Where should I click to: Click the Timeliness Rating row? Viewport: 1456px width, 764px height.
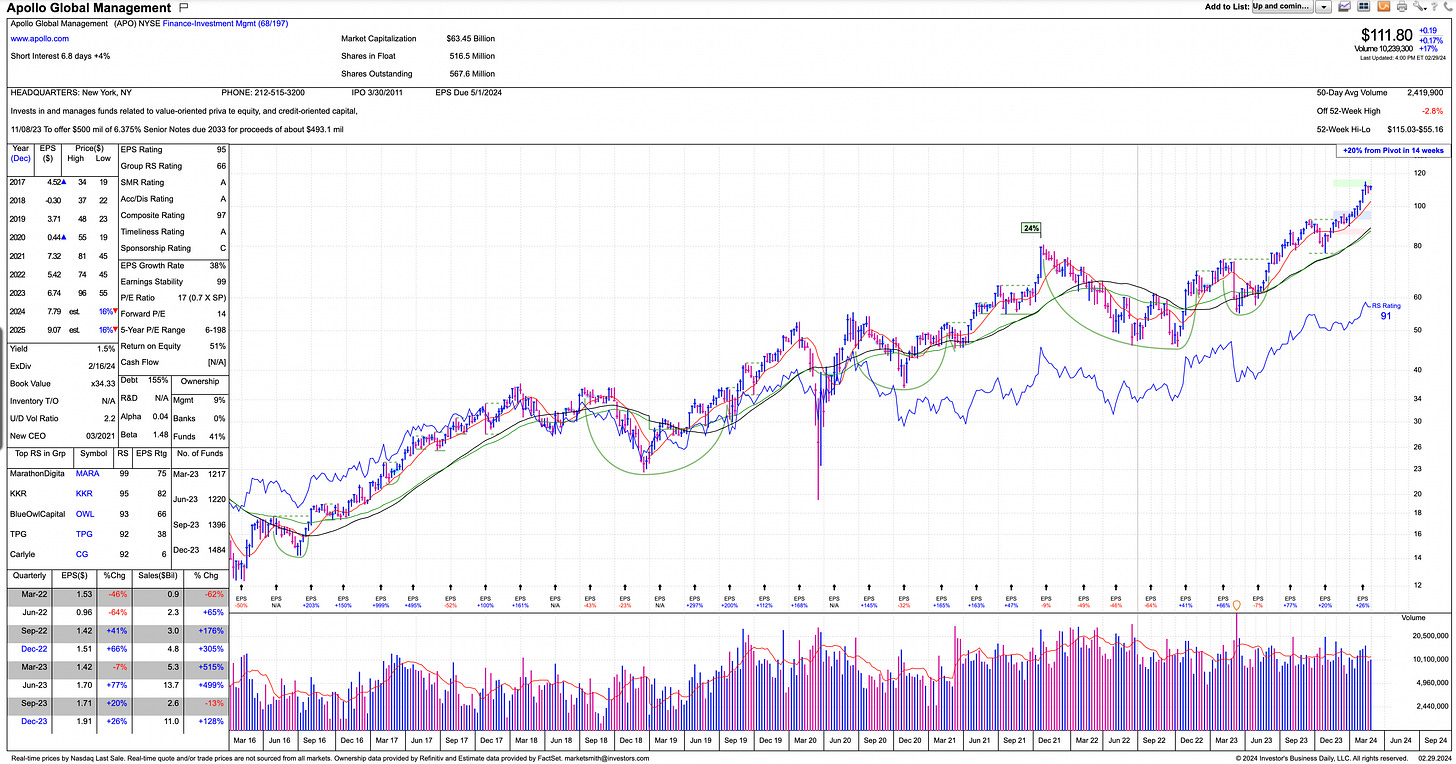coord(173,232)
